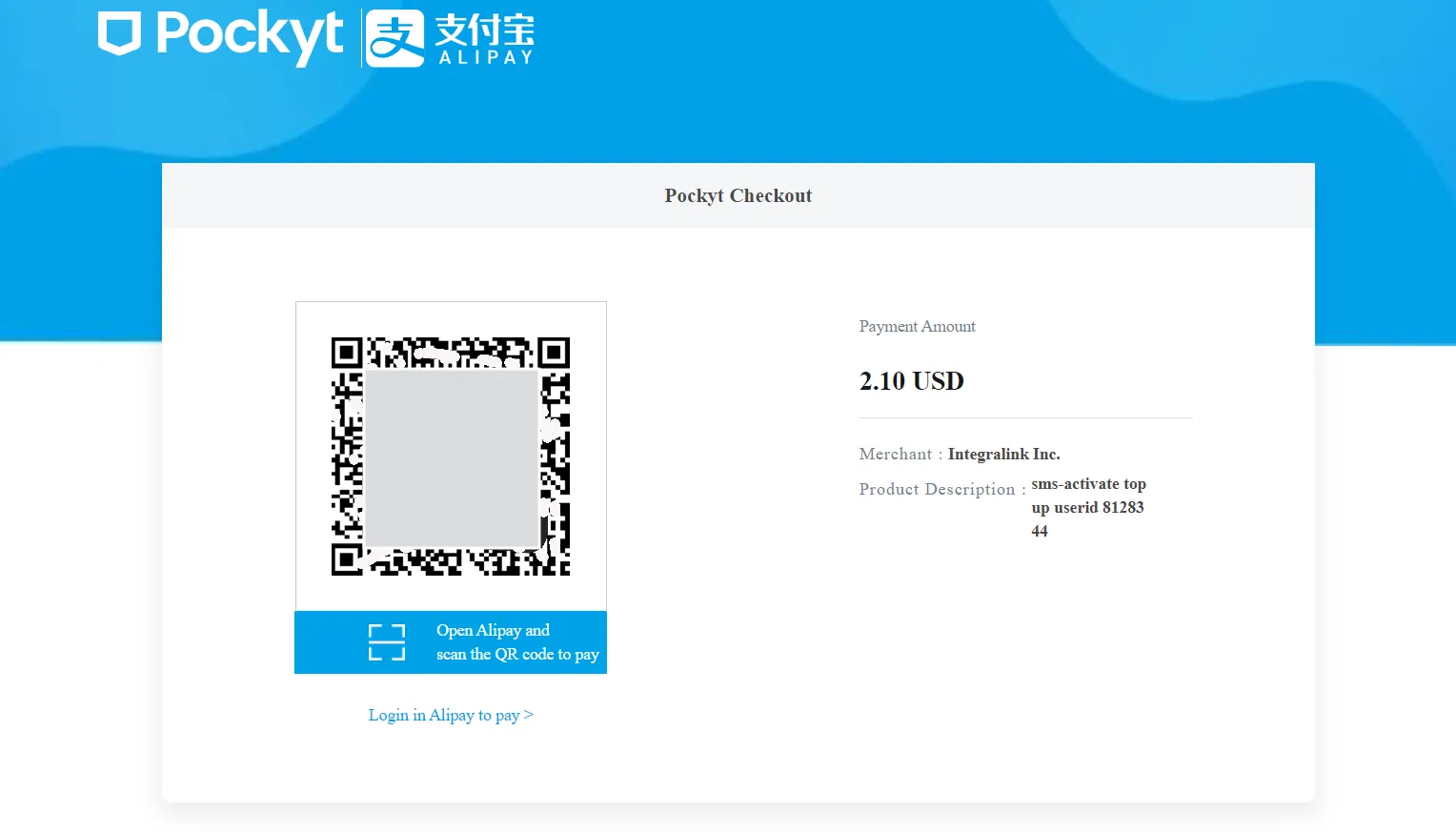Click the Pockyt logo in the header
This screenshot has width=1456, height=832.
click(220, 37)
